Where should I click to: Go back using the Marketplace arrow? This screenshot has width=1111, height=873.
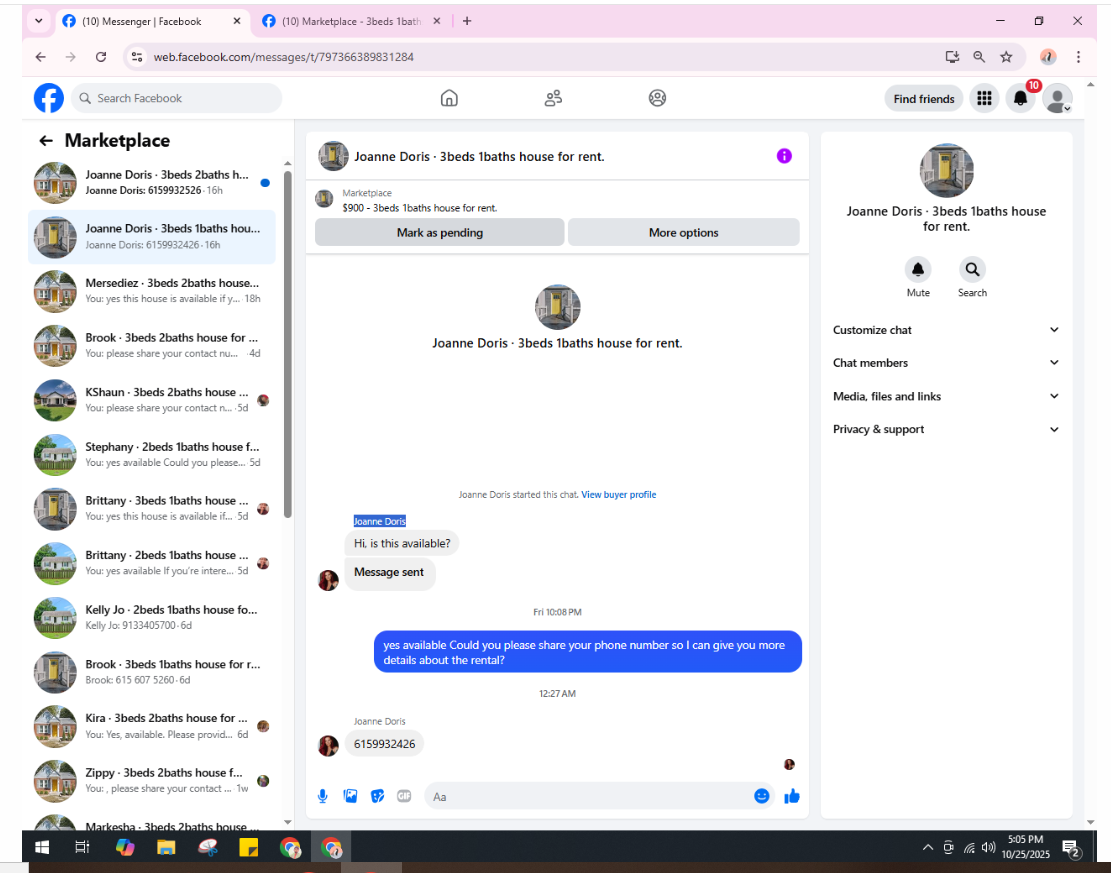click(46, 141)
